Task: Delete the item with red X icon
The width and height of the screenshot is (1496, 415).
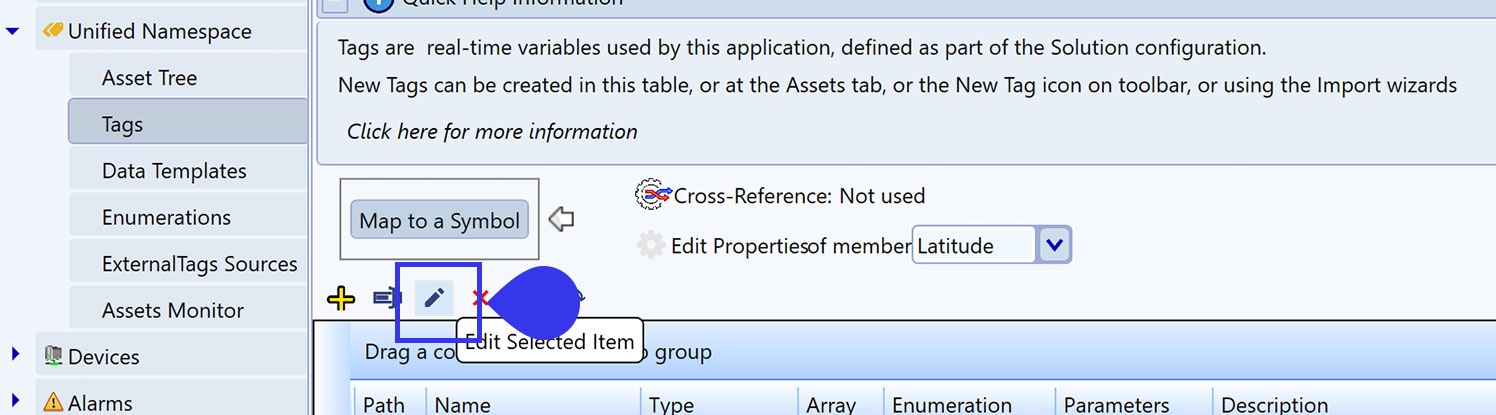Action: click(480, 298)
